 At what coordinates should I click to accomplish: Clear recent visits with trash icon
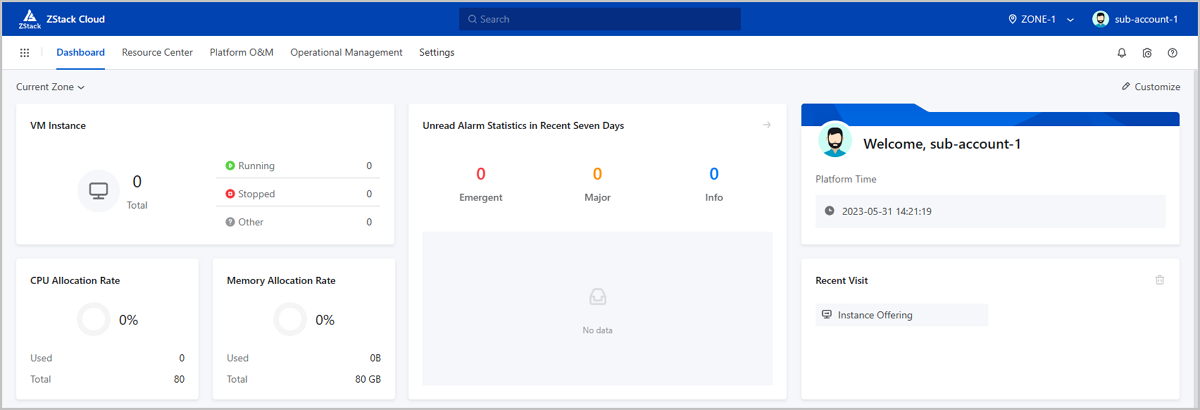coord(1160,280)
